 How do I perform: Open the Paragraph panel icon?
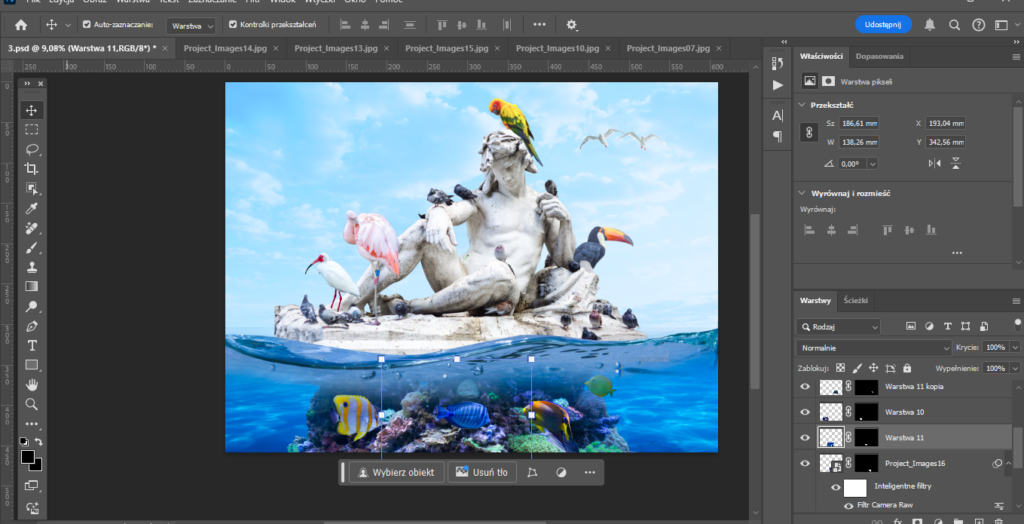click(x=777, y=136)
